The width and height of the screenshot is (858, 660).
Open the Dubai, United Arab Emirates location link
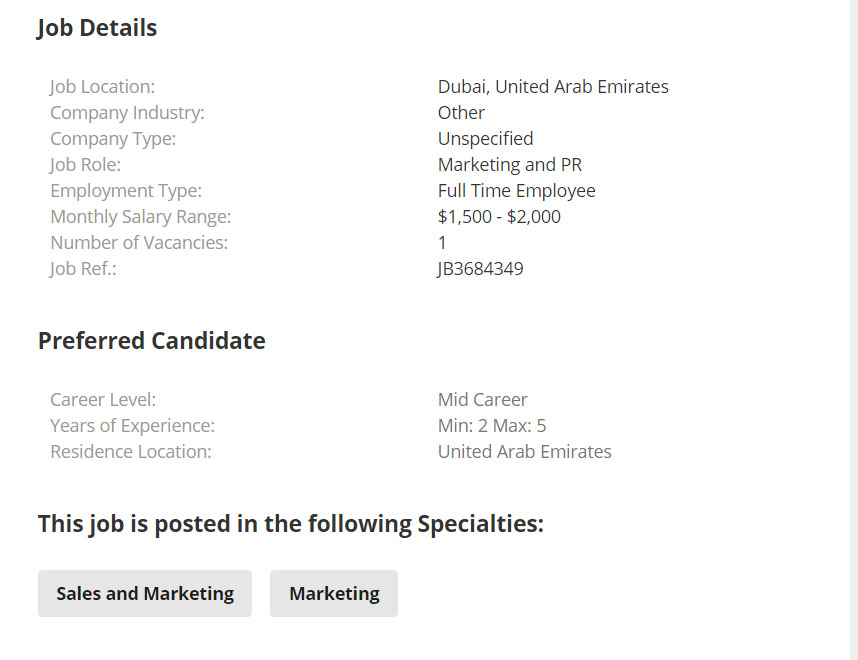point(553,86)
